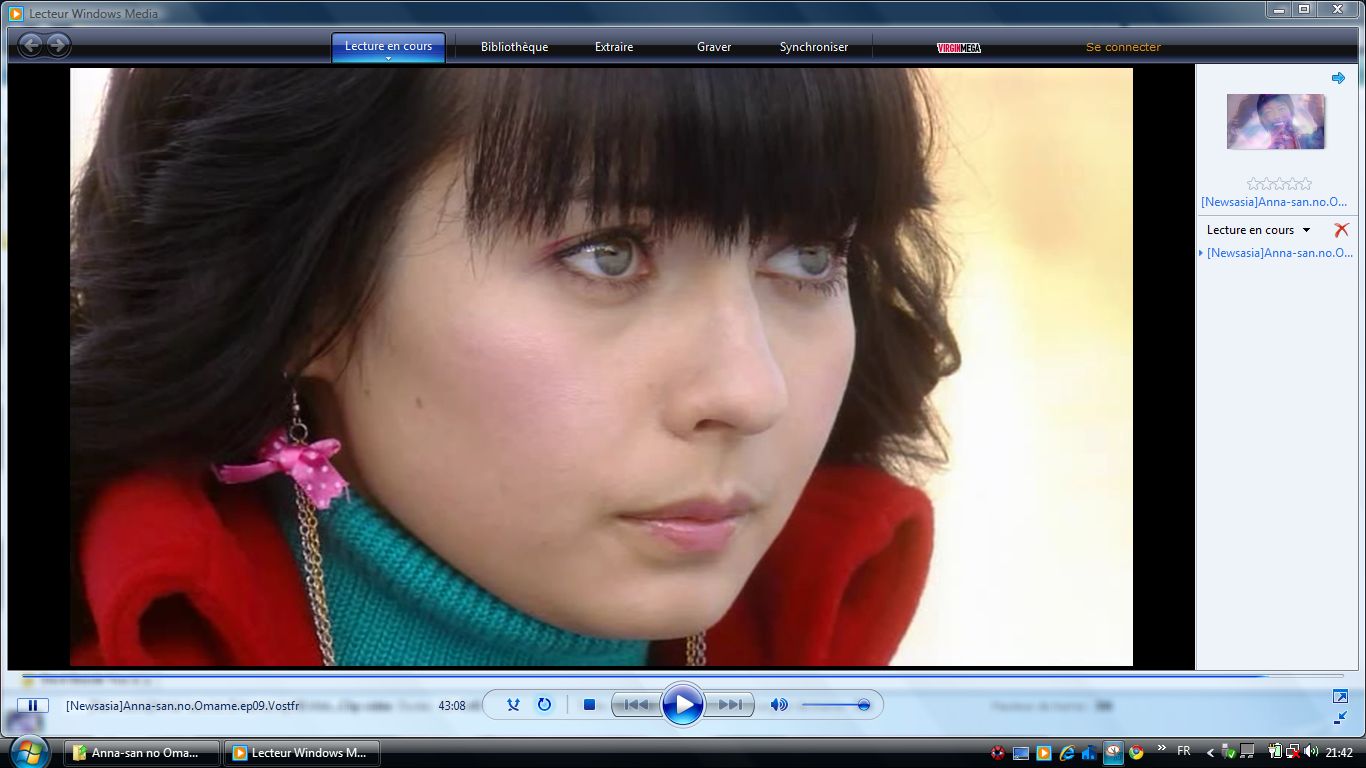The width and height of the screenshot is (1366, 768).
Task: Go forward with the Forward arrow button
Action: coord(58,45)
